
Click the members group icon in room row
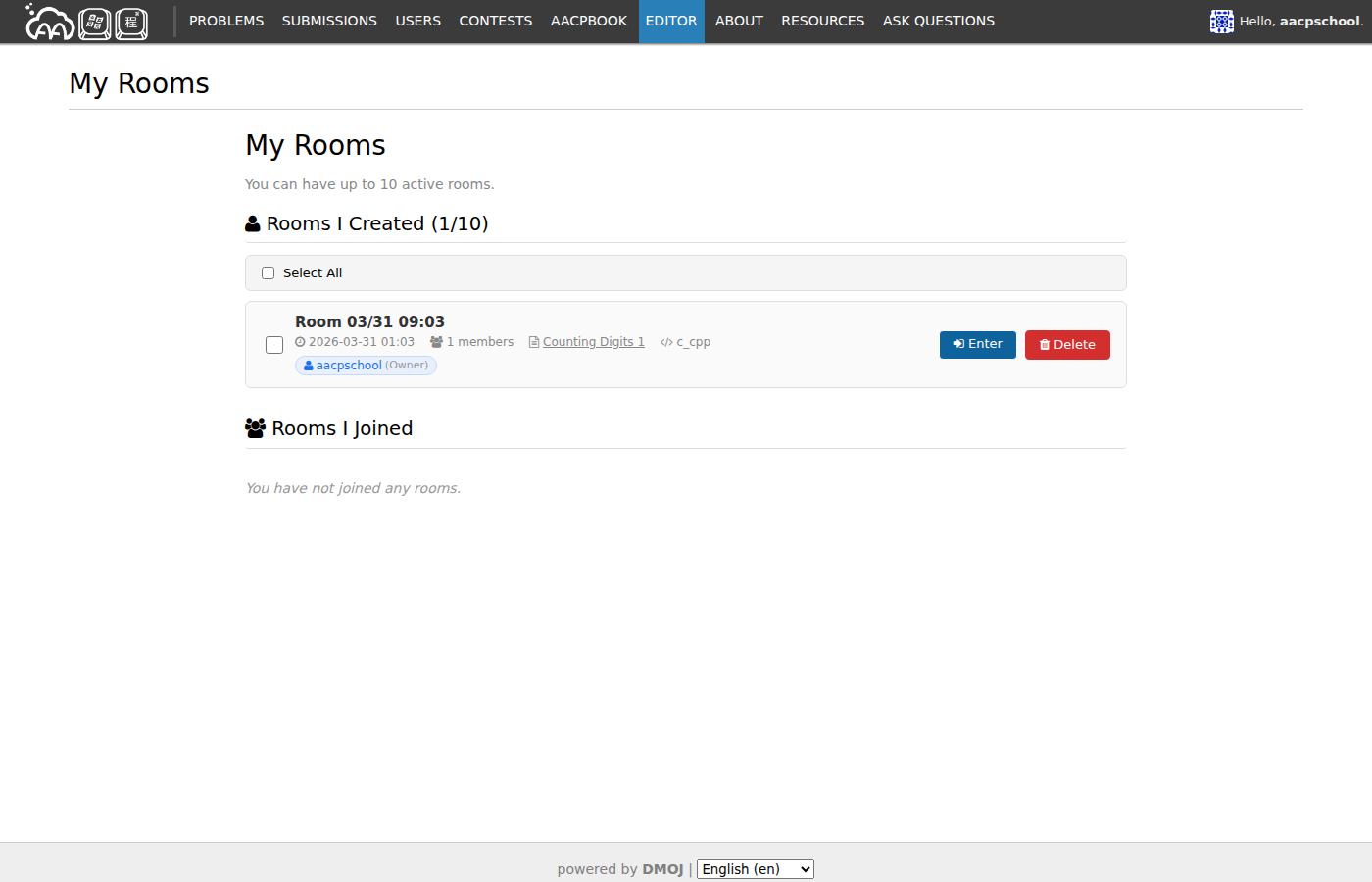436,342
